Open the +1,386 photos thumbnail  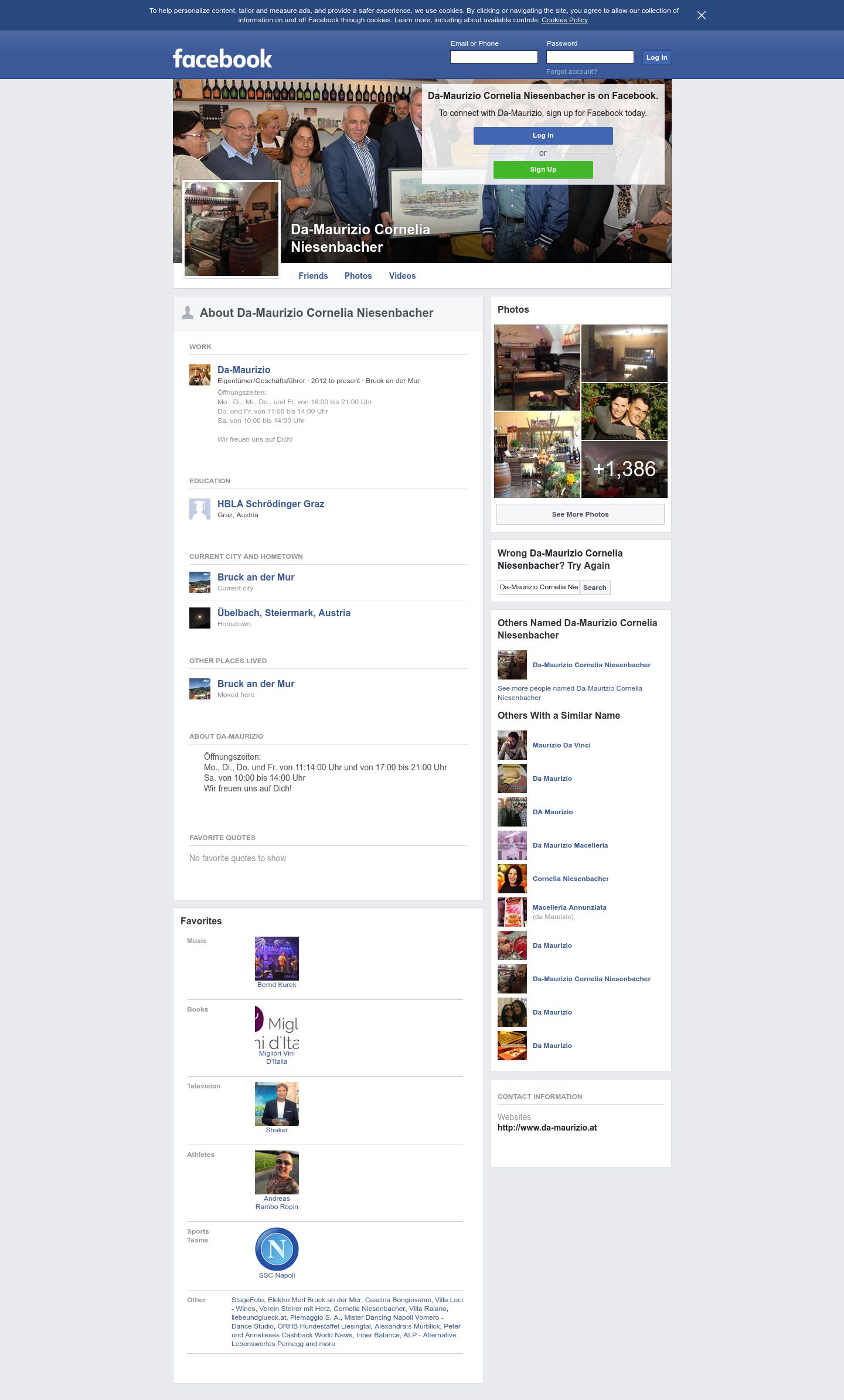[x=624, y=470]
